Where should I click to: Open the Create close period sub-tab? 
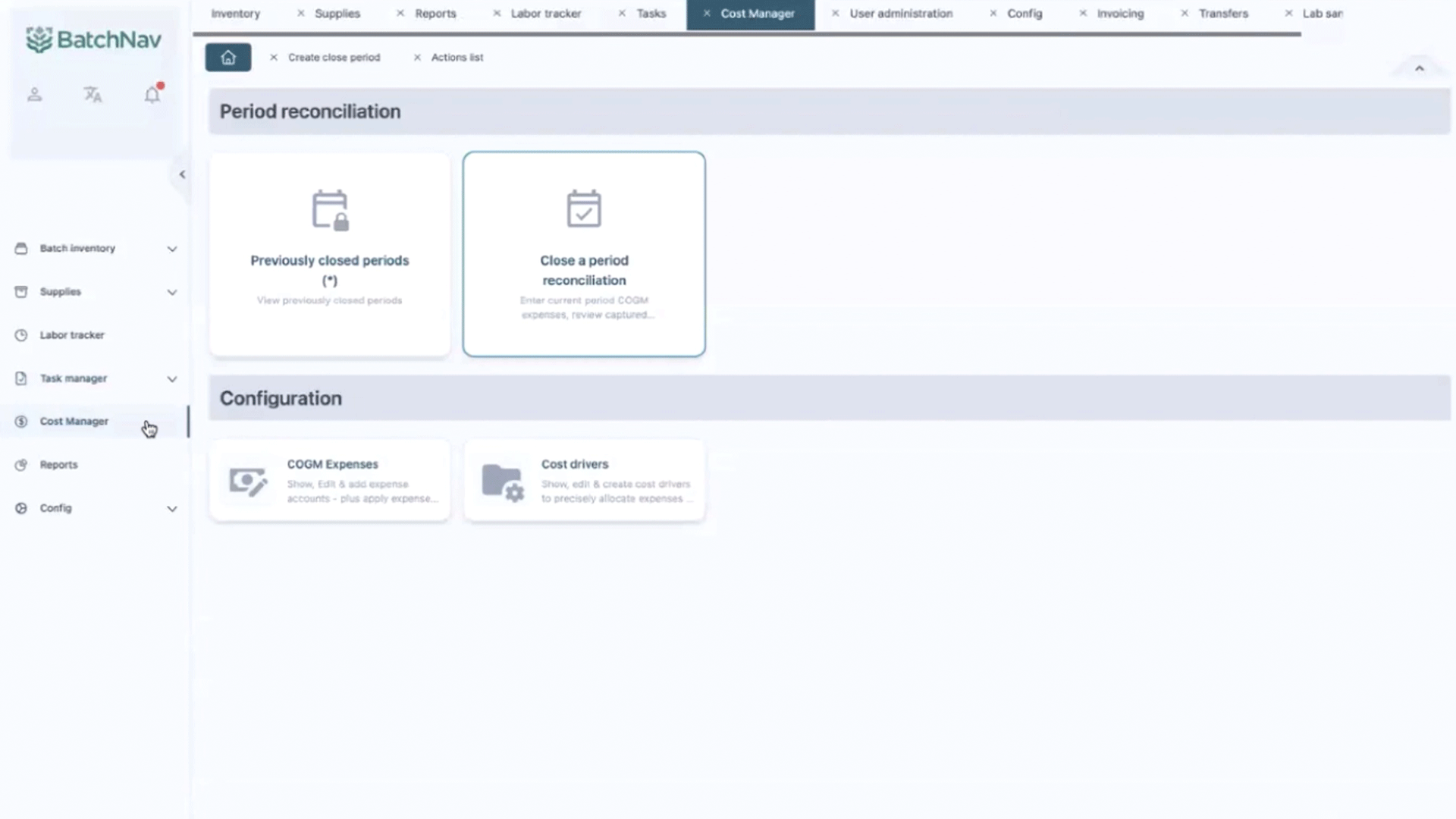[x=334, y=58]
